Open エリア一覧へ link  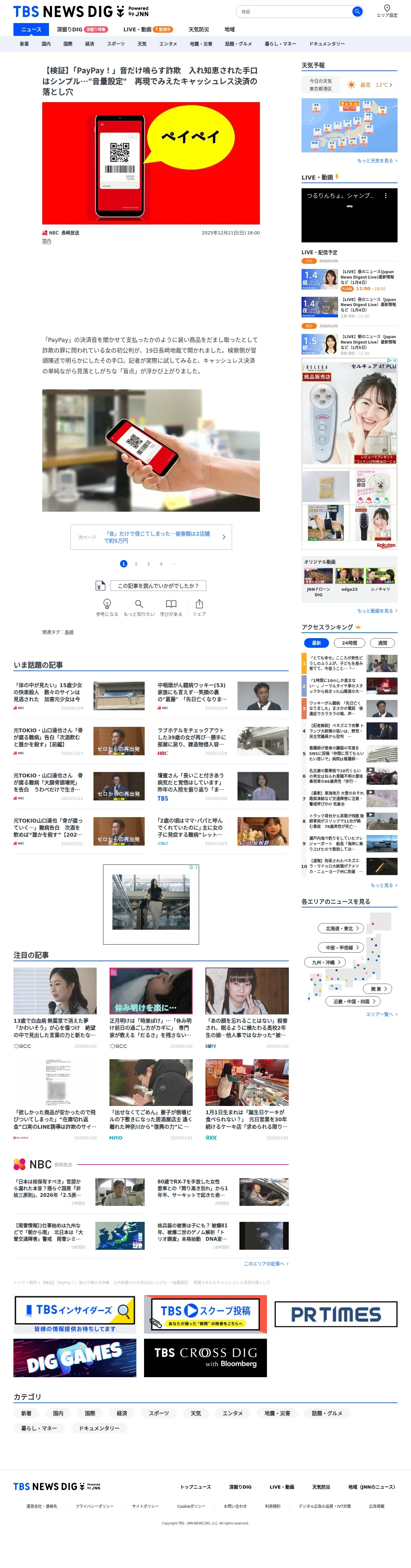coord(381,1014)
